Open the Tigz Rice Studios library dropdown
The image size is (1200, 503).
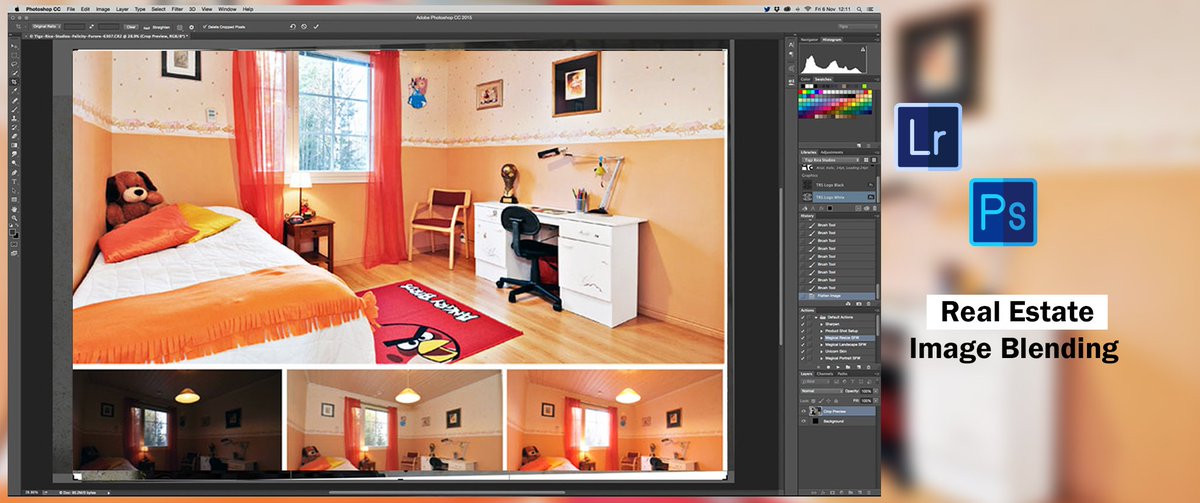[831, 160]
